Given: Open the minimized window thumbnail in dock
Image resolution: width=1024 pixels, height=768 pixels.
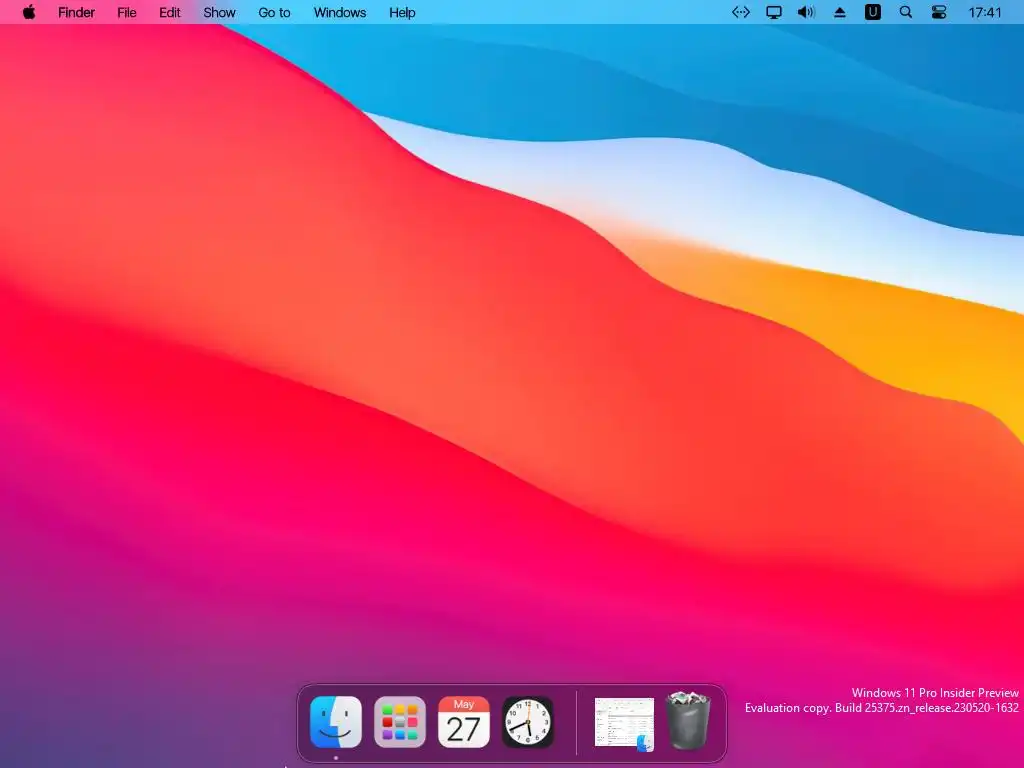Looking at the screenshot, I should [624, 724].
